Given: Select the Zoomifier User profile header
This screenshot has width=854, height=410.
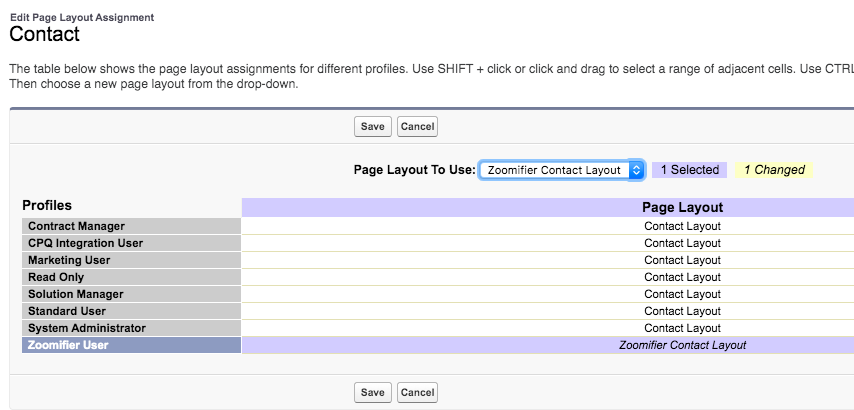Looking at the screenshot, I should pyautogui.click(x=131, y=345).
